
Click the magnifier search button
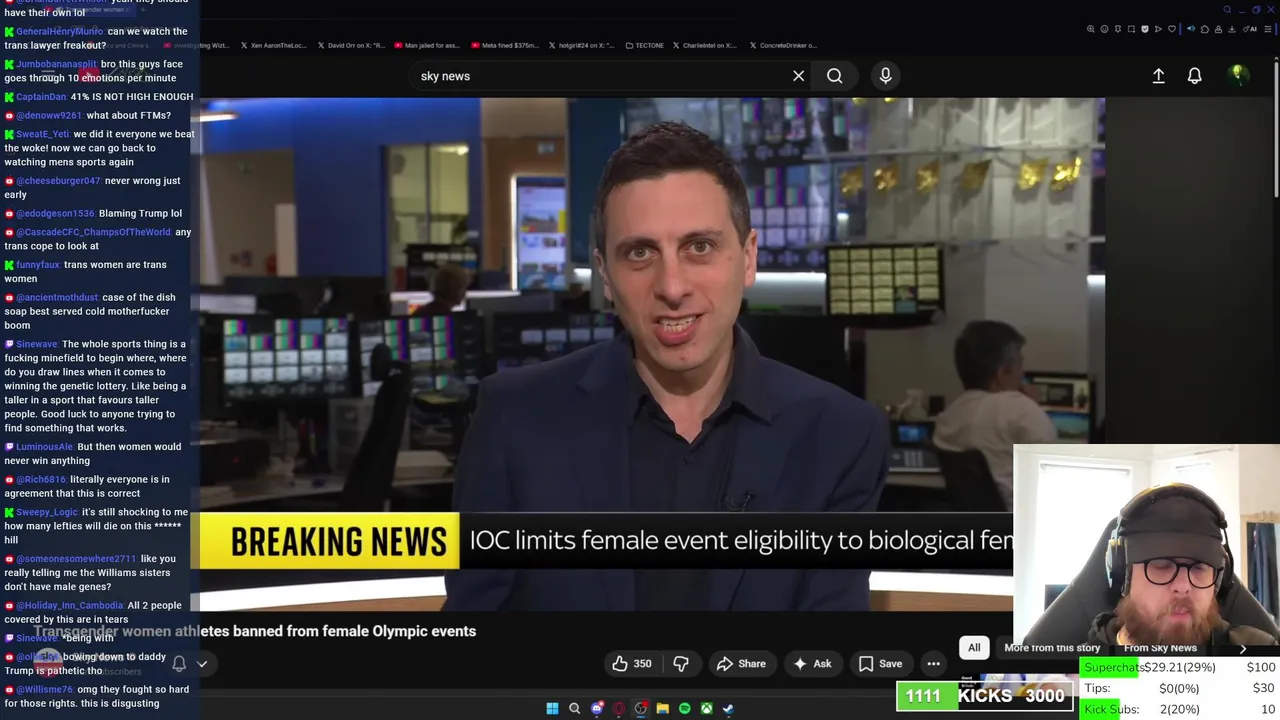click(x=834, y=76)
